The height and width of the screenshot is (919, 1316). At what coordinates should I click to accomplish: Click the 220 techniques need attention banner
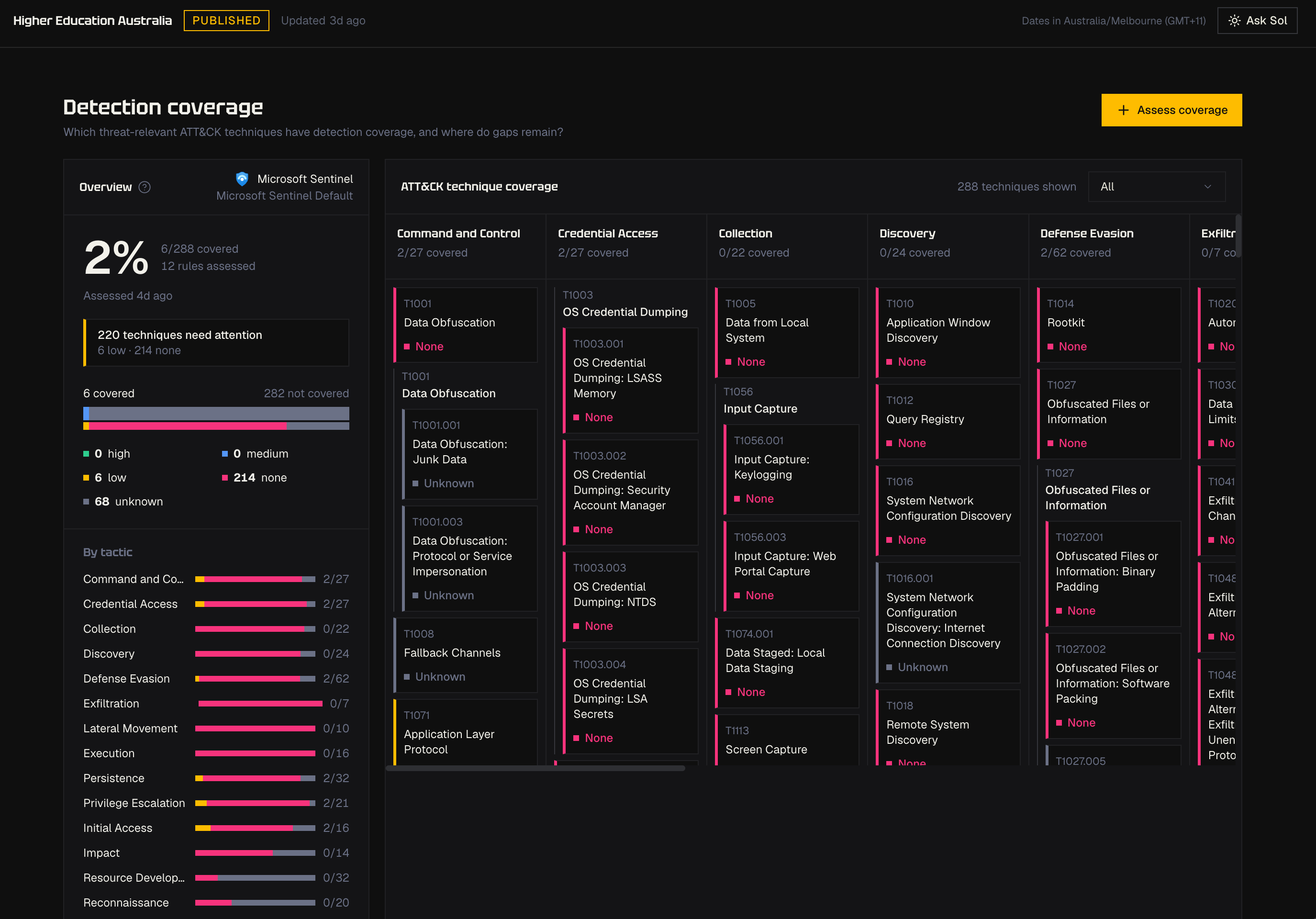click(x=216, y=343)
